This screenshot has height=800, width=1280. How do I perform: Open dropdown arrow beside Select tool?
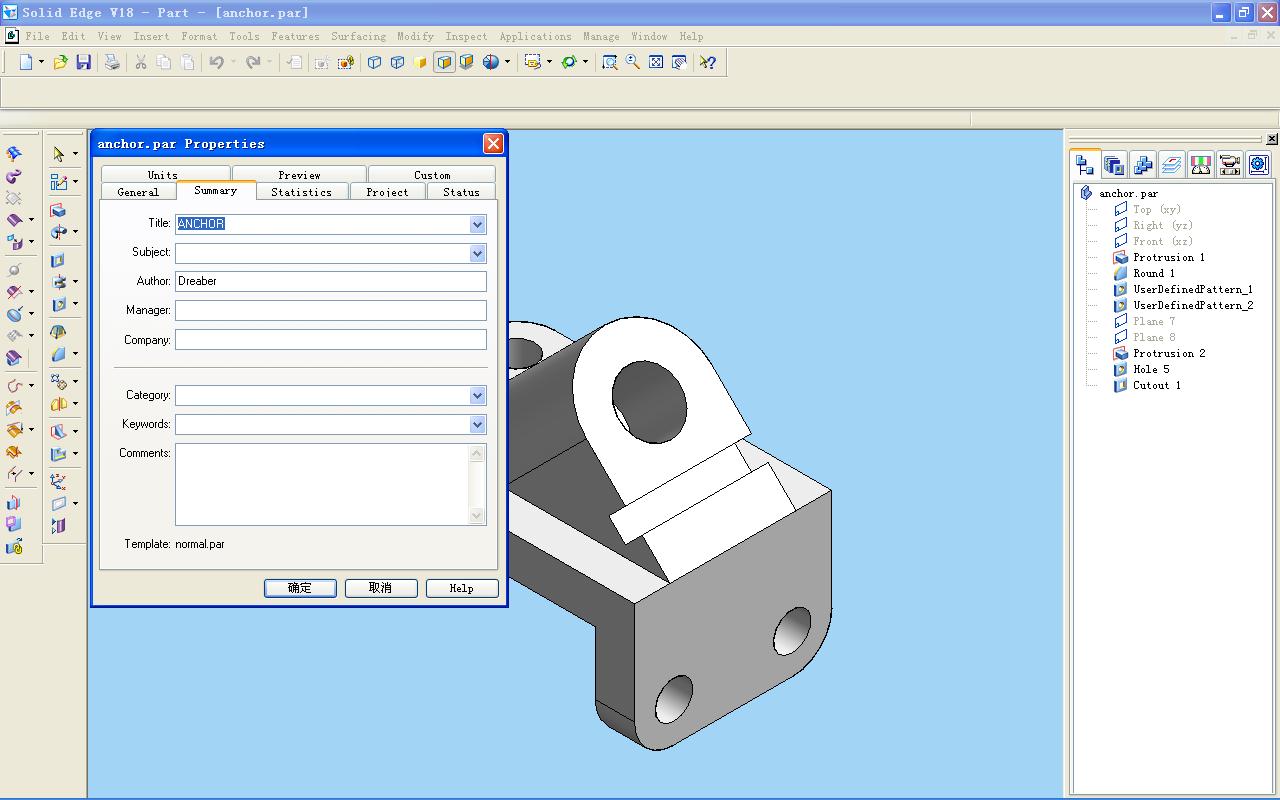coord(75,154)
